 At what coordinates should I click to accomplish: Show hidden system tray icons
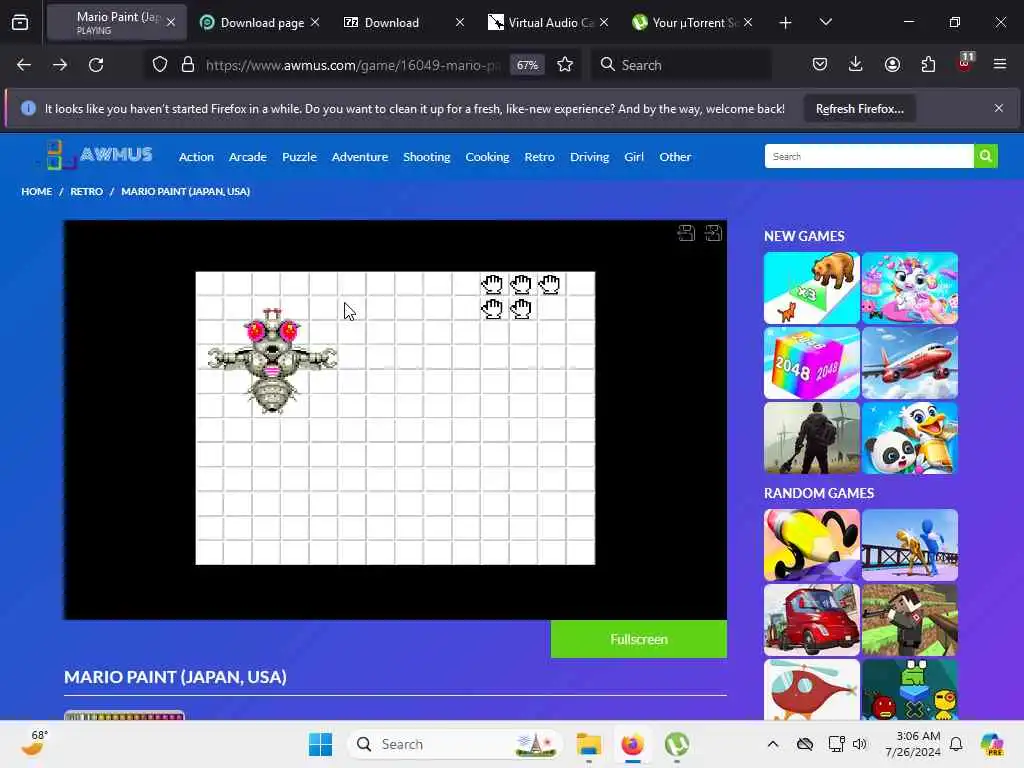773,744
